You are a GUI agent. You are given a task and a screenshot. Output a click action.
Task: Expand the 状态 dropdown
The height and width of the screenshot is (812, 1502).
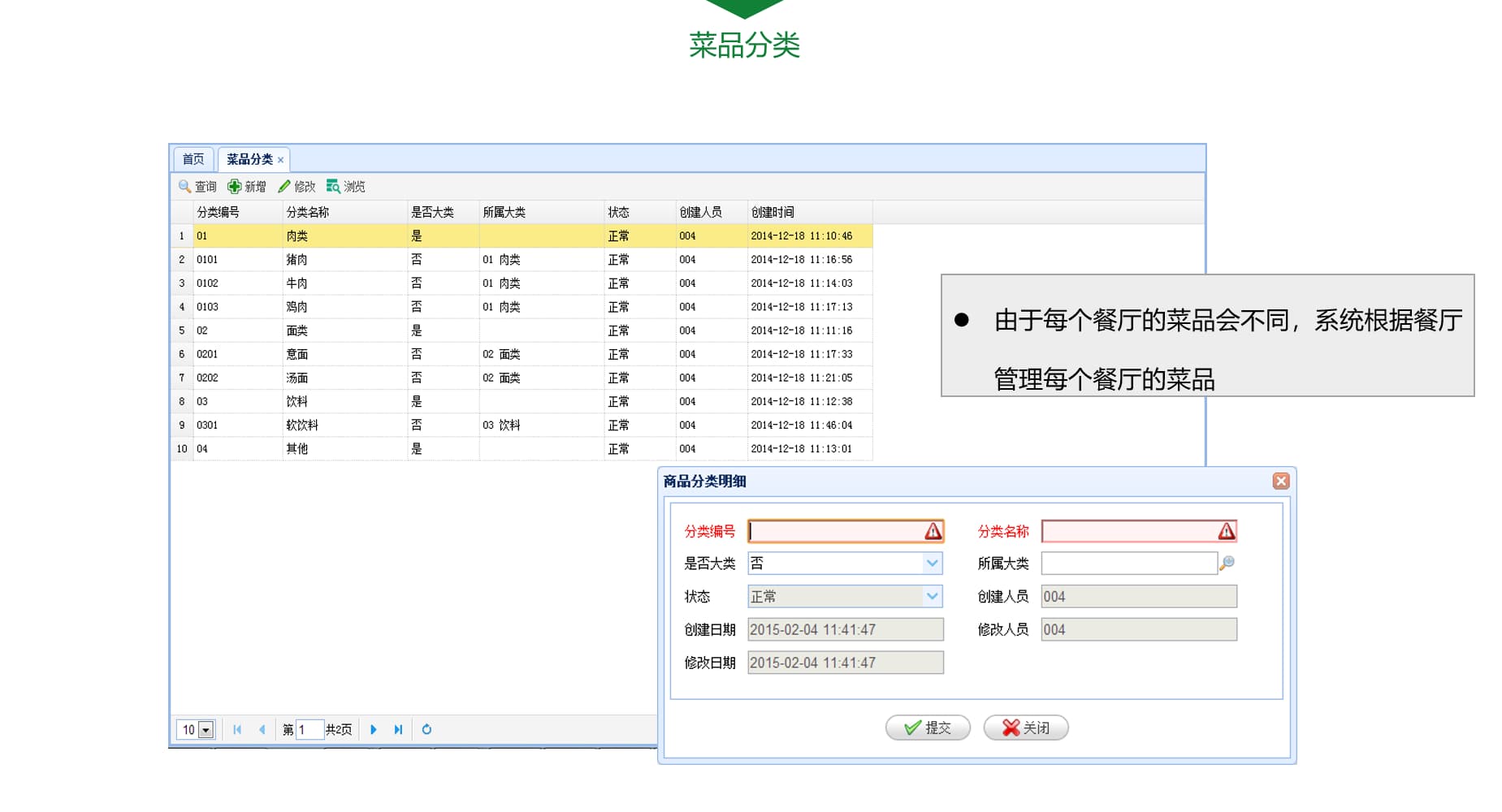pyautogui.click(x=932, y=596)
